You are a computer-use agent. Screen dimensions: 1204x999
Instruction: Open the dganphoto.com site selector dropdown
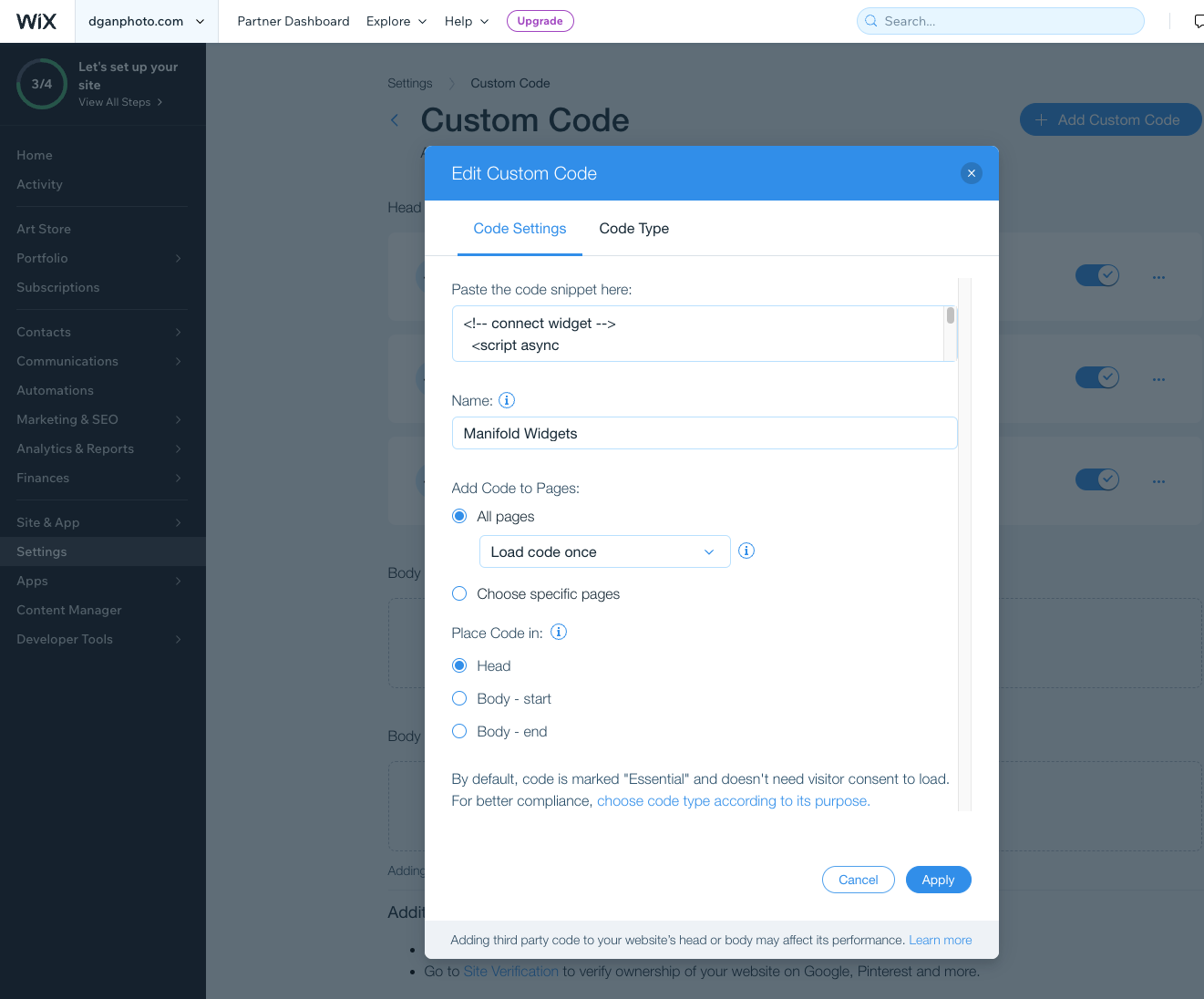pyautogui.click(x=146, y=21)
